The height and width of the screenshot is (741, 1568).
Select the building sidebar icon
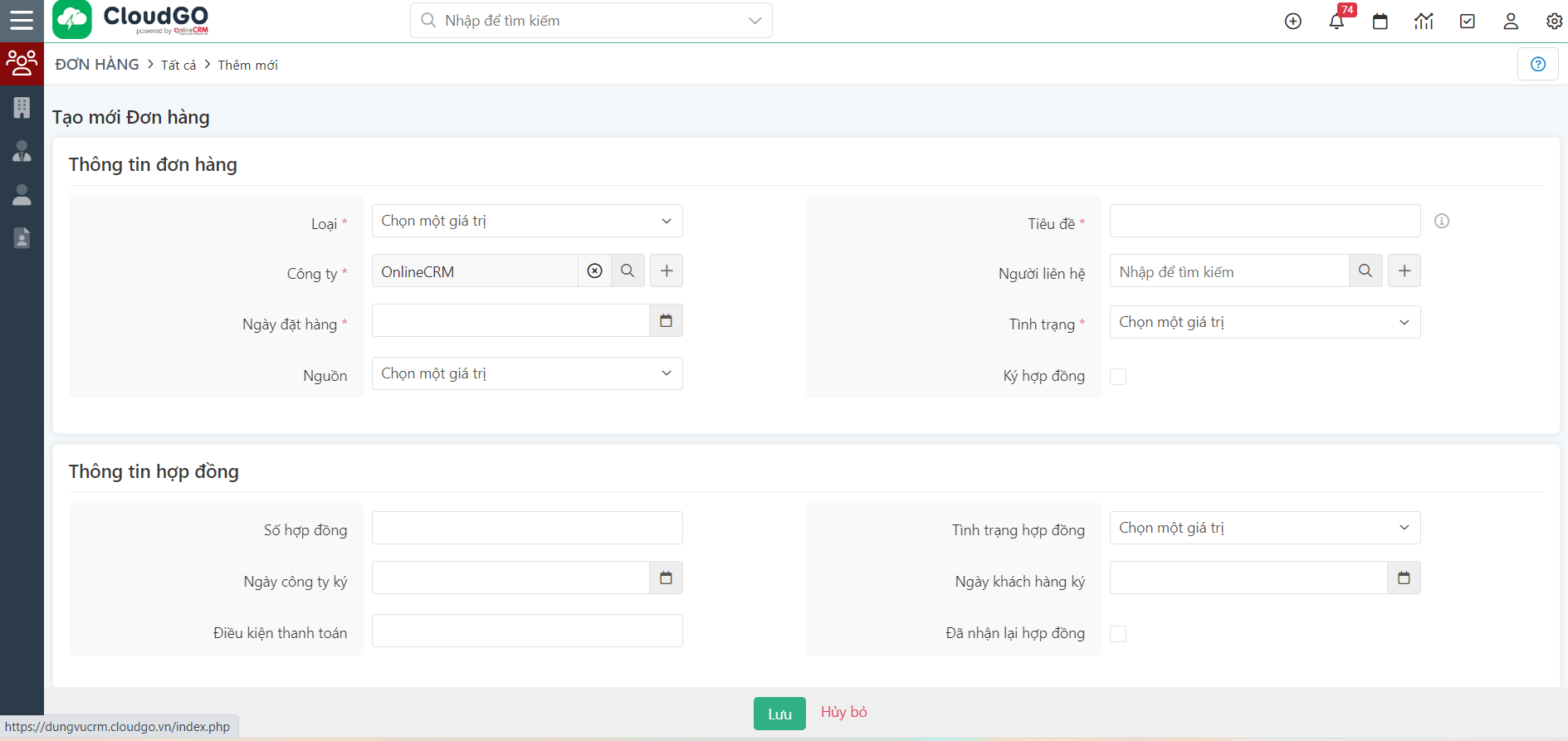click(x=22, y=107)
